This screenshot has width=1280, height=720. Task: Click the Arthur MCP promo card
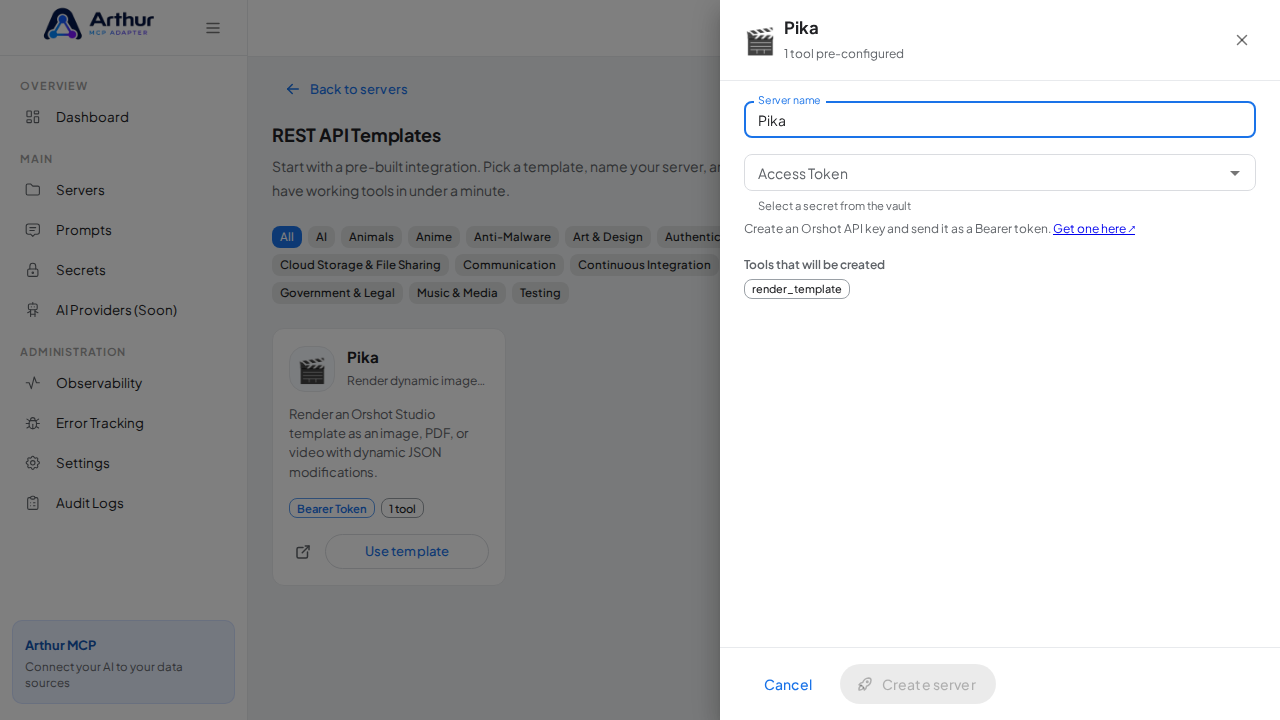(123, 662)
